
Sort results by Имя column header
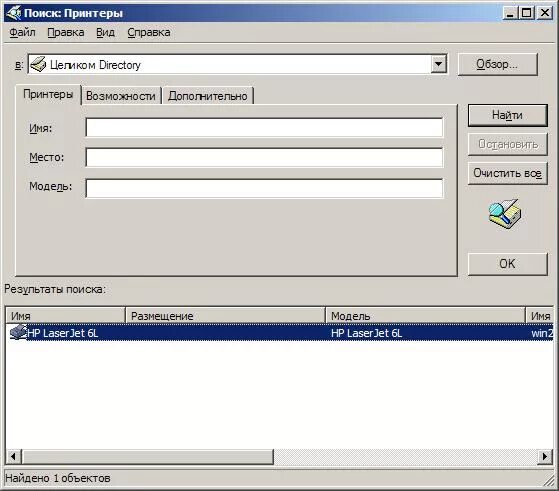point(65,316)
